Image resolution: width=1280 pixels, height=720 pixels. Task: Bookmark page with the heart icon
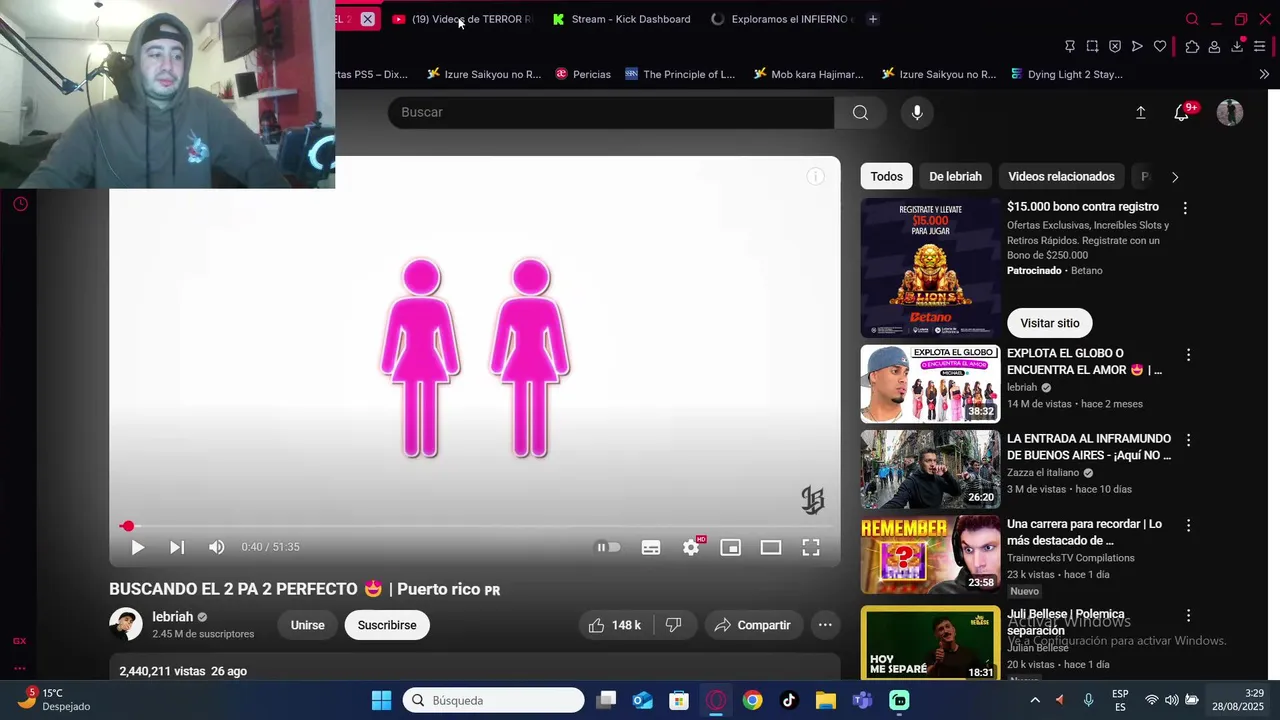(x=1160, y=46)
